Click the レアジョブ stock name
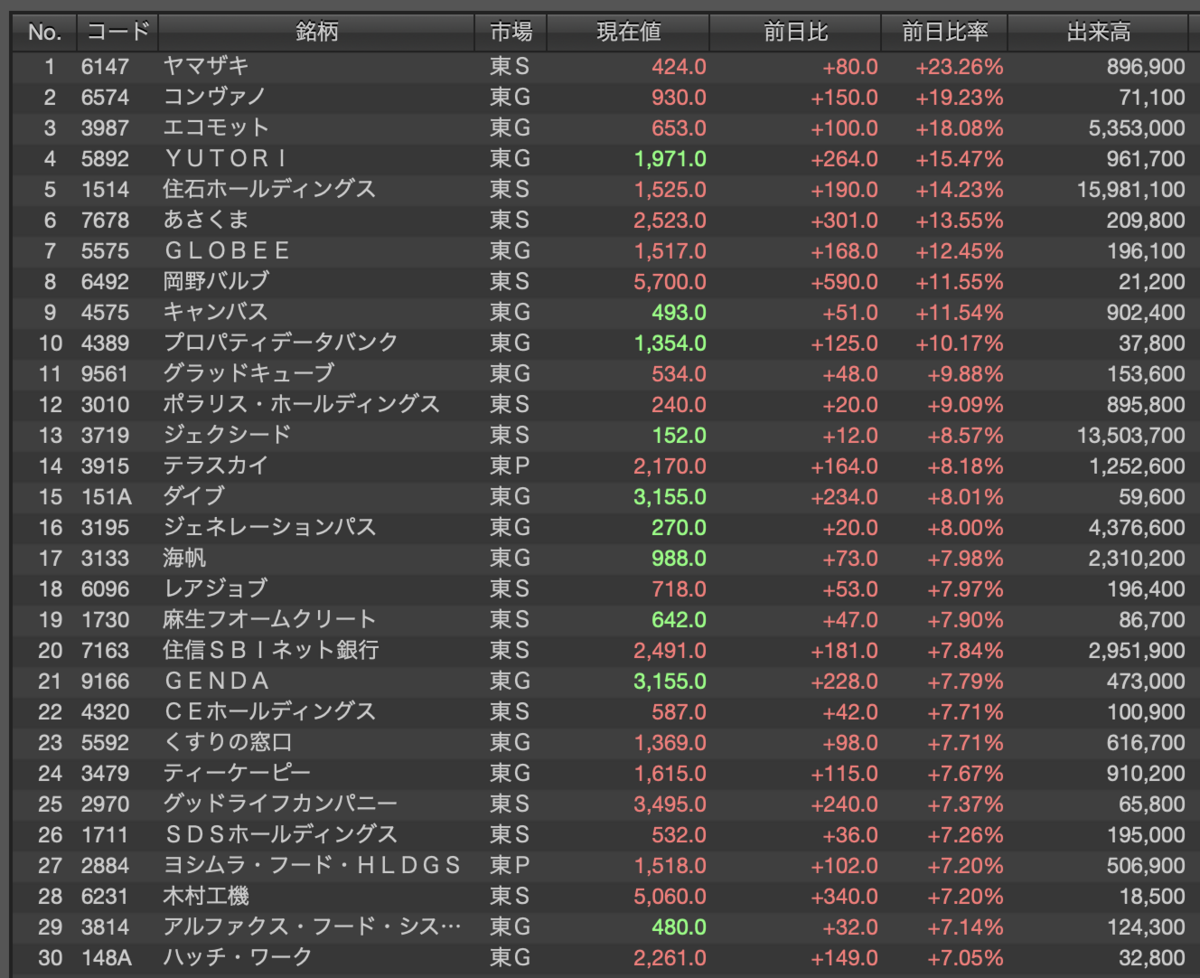Image resolution: width=1200 pixels, height=978 pixels. pos(216,589)
